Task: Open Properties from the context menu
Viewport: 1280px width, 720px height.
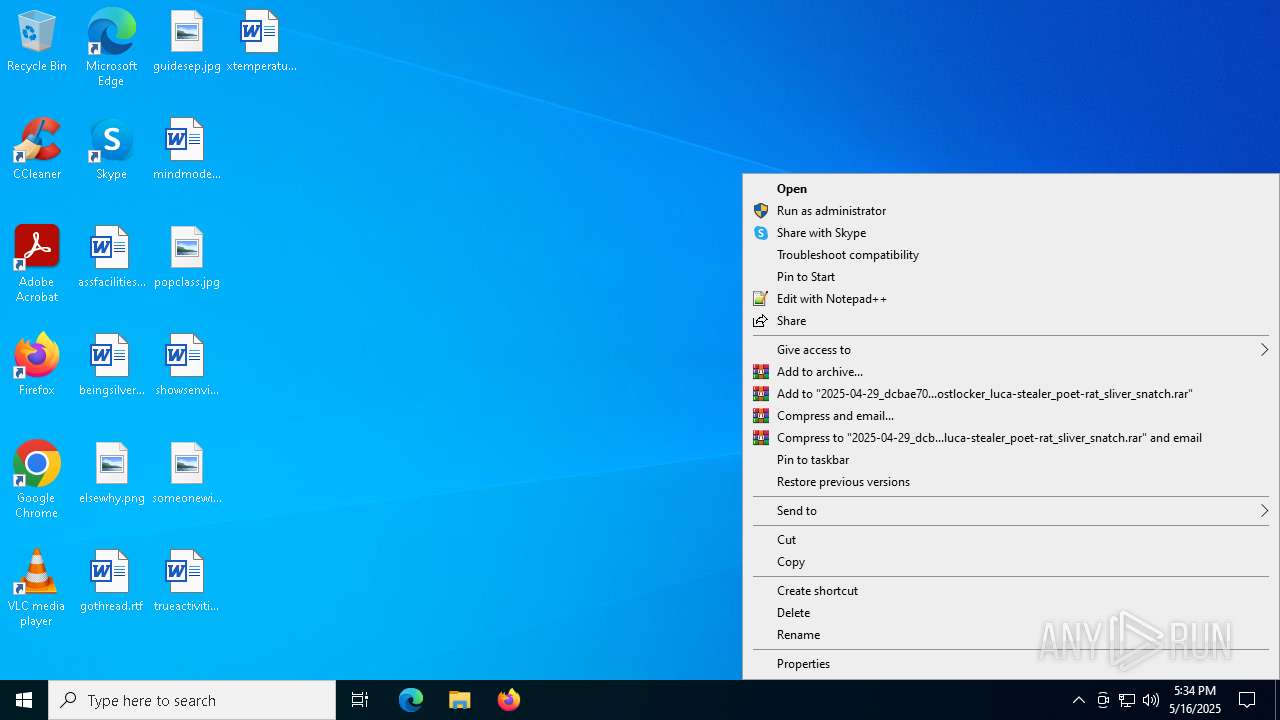Action: (1011, 664)
